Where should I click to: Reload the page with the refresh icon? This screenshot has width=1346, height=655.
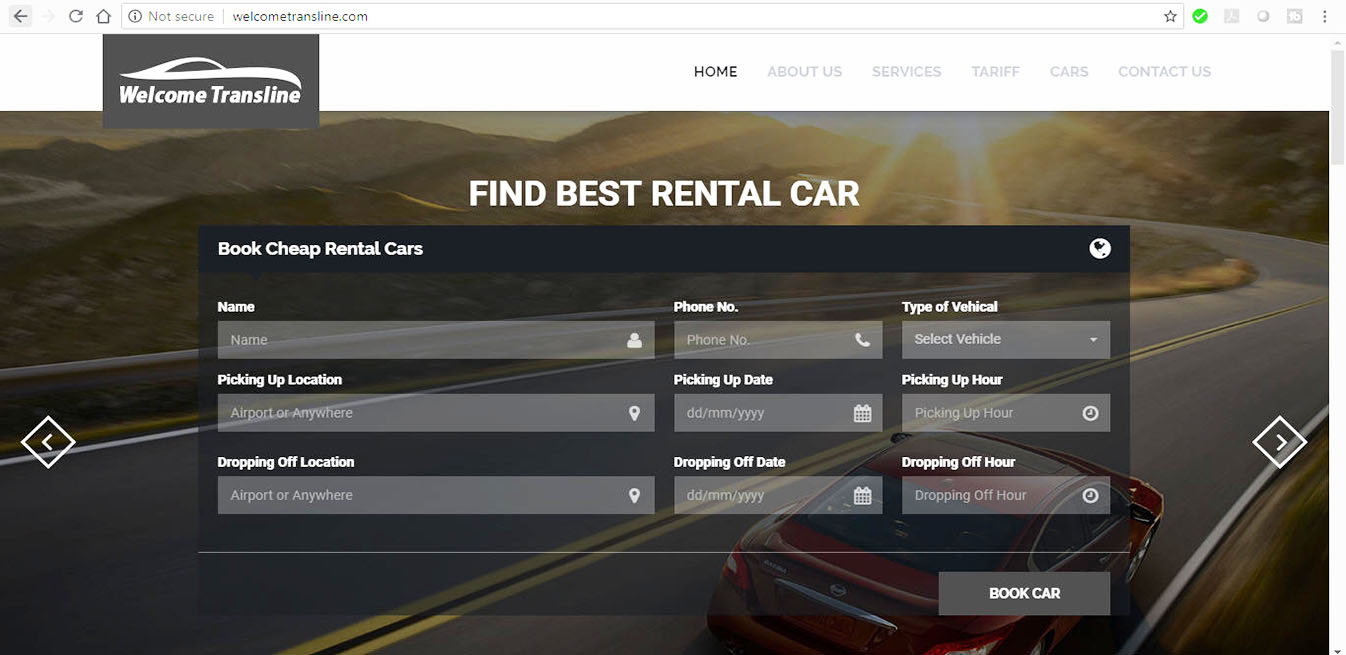pyautogui.click(x=76, y=16)
